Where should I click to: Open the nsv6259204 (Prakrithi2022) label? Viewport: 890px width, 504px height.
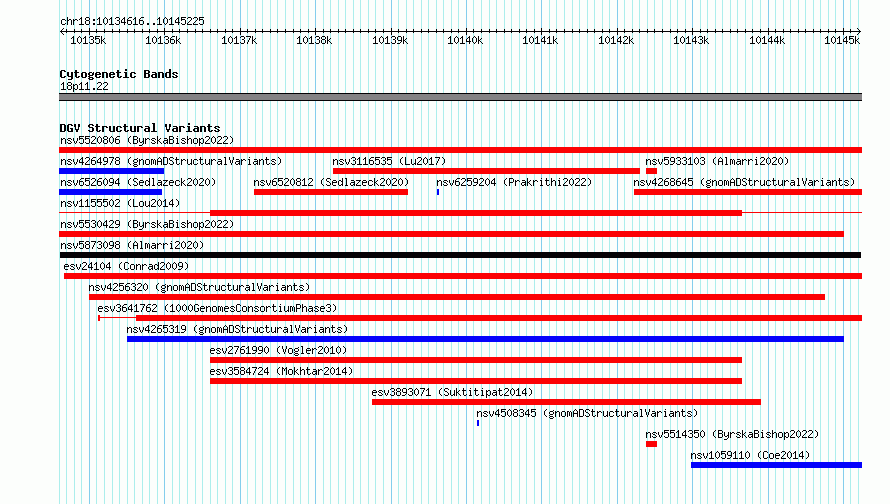[514, 182]
